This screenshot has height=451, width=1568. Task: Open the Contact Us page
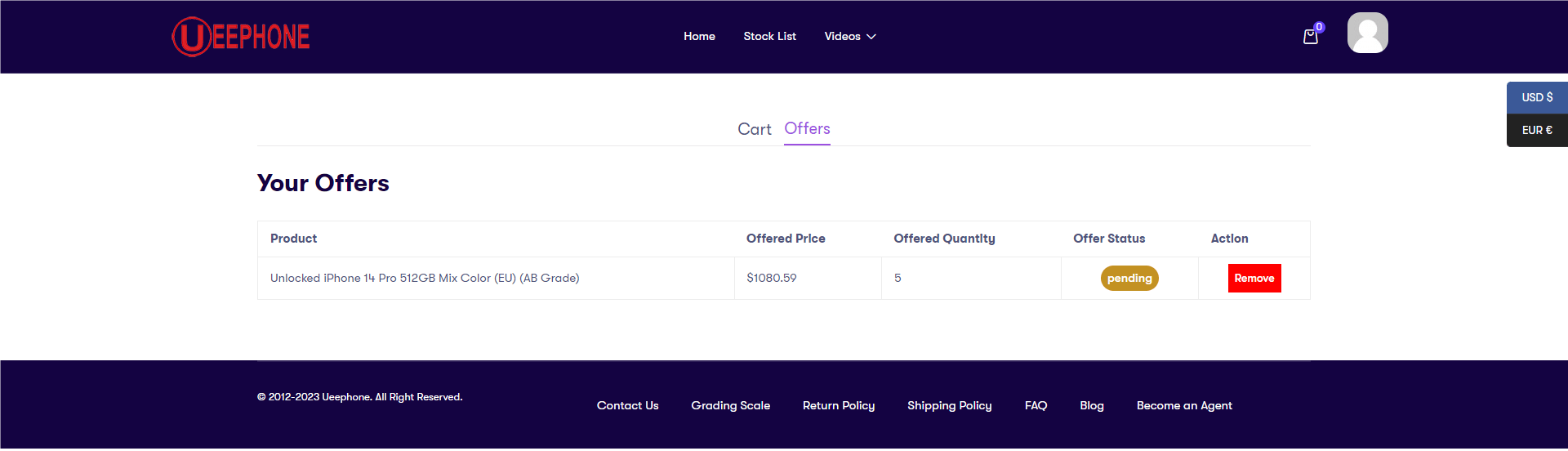click(627, 405)
